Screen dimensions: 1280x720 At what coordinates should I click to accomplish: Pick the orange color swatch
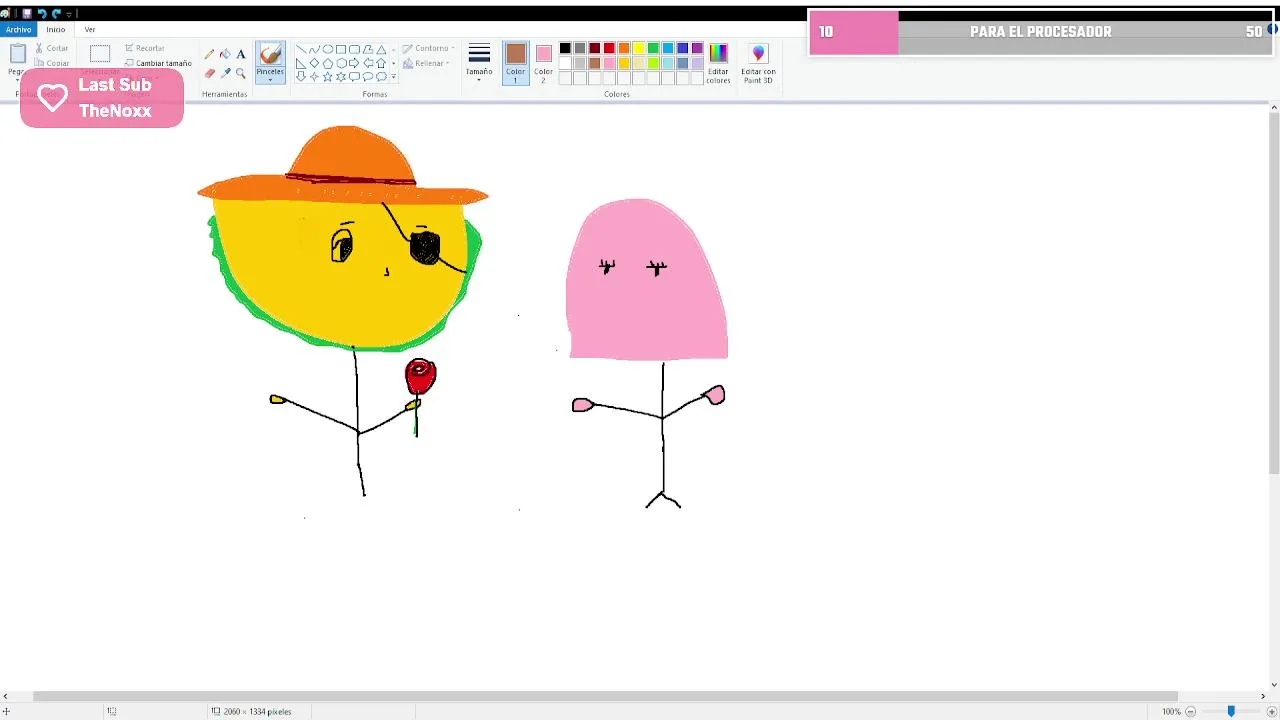coord(624,48)
